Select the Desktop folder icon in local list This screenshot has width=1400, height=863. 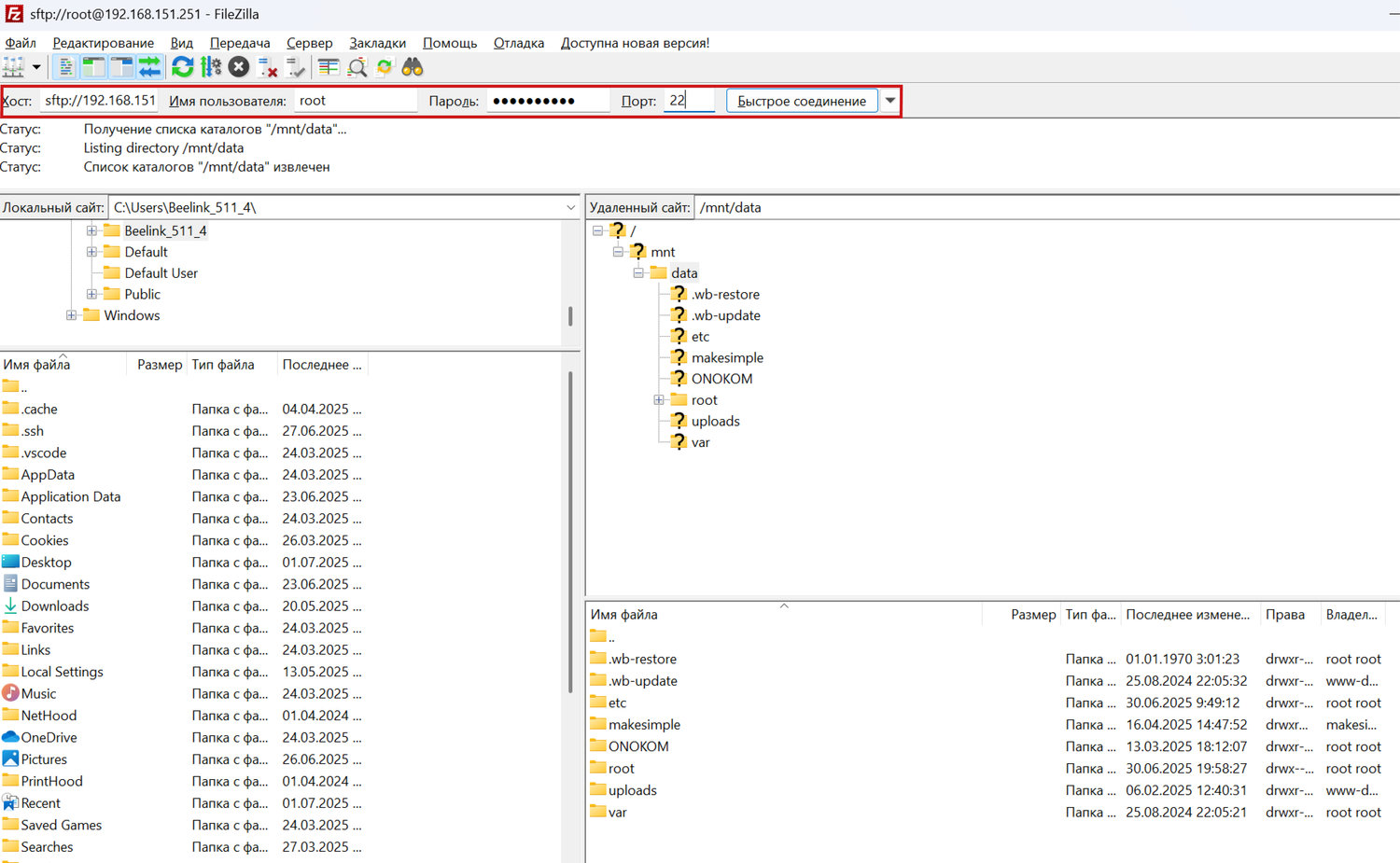pos(10,562)
